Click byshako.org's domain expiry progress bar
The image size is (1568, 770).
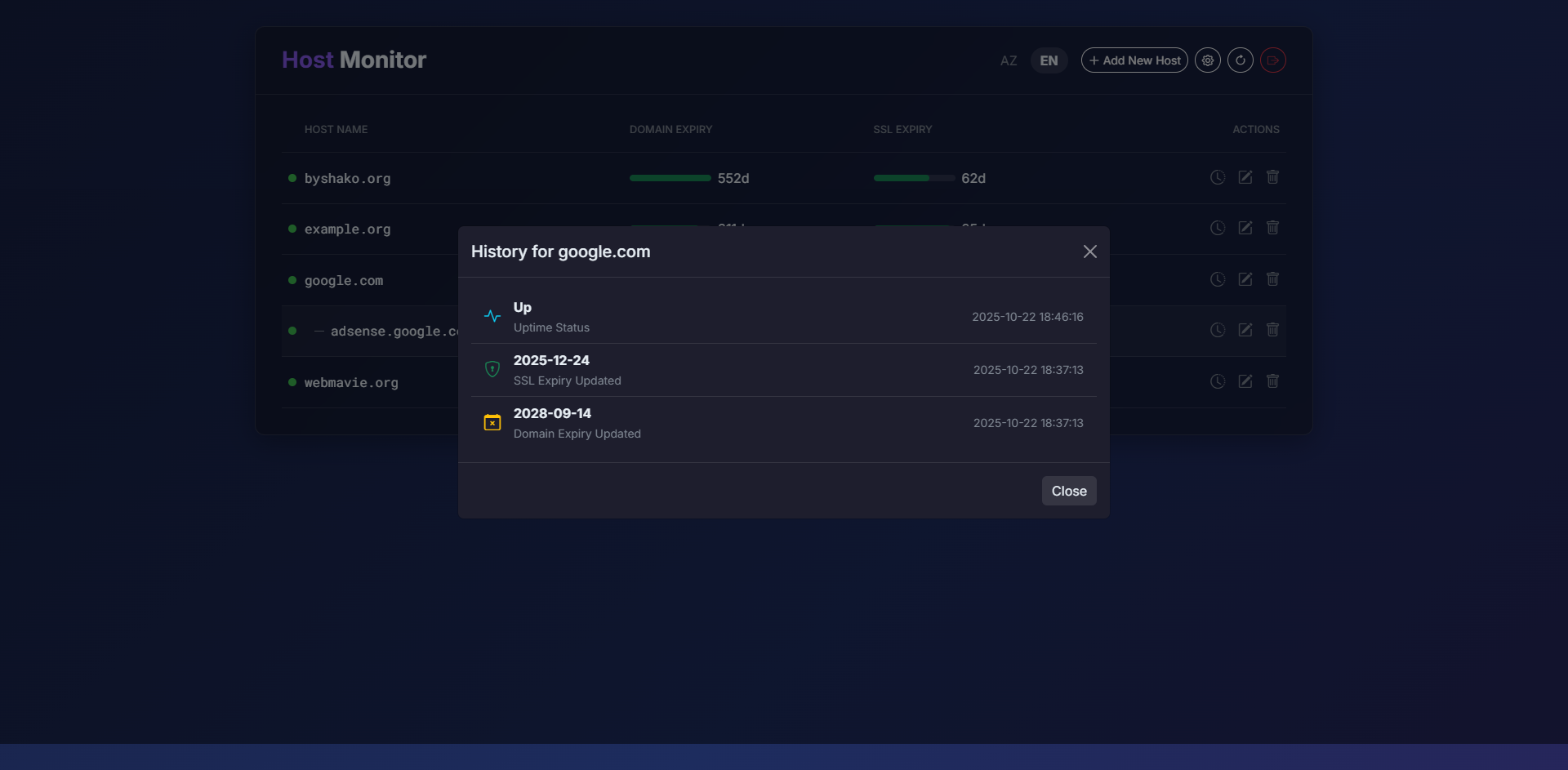click(x=670, y=178)
